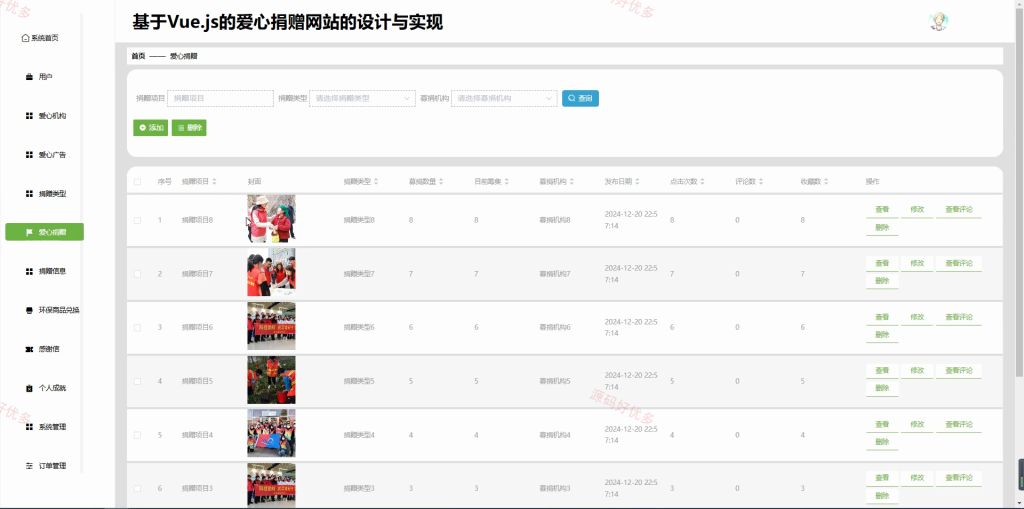Open cover image of row 捐赠项目8
The height and width of the screenshot is (509, 1024).
[271, 219]
